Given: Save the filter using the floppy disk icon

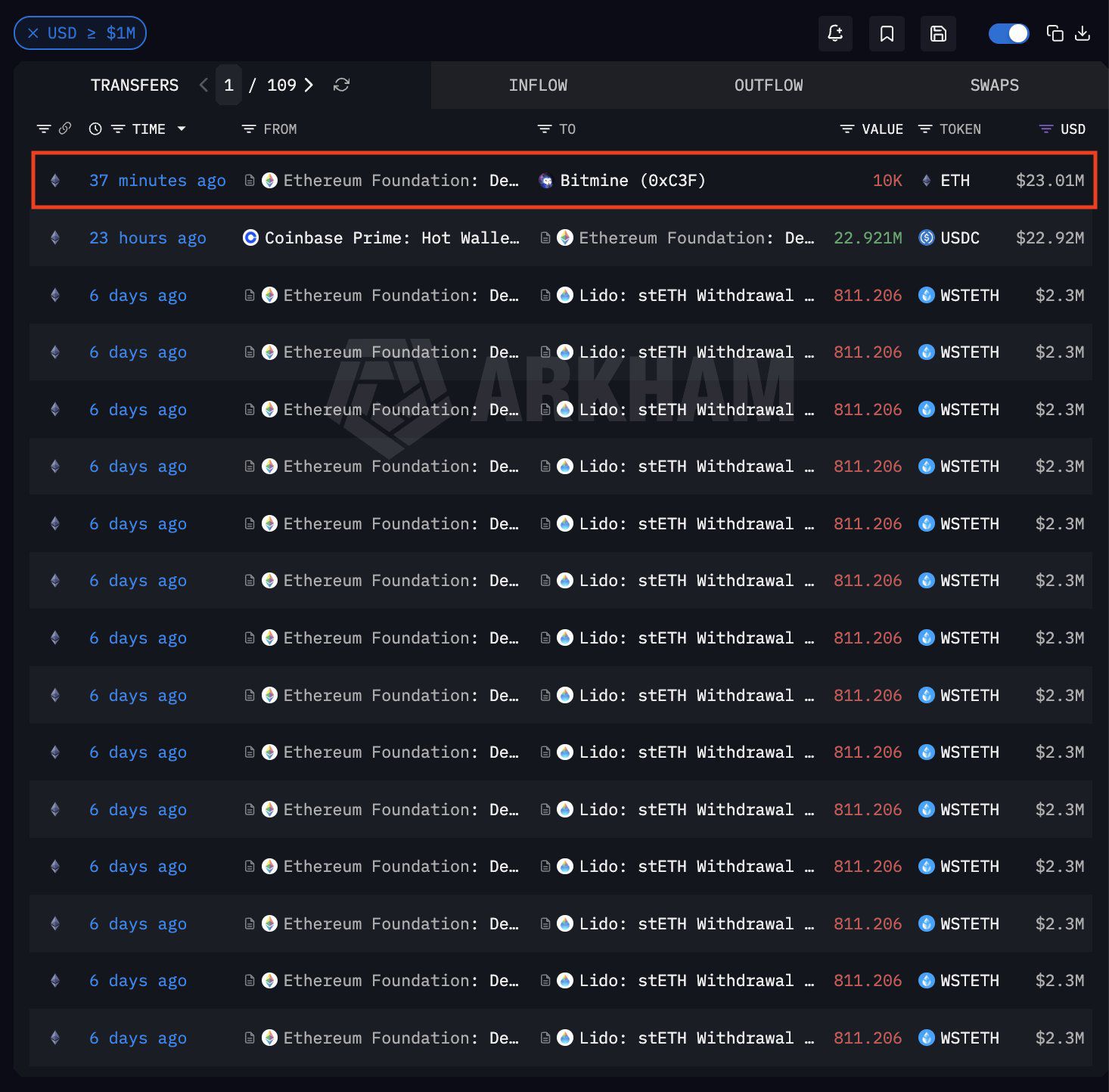Looking at the screenshot, I should (938, 33).
